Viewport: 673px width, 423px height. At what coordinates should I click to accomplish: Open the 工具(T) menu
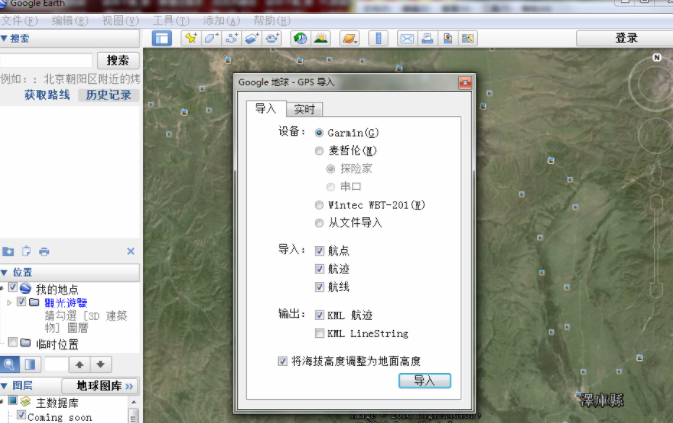[171, 21]
